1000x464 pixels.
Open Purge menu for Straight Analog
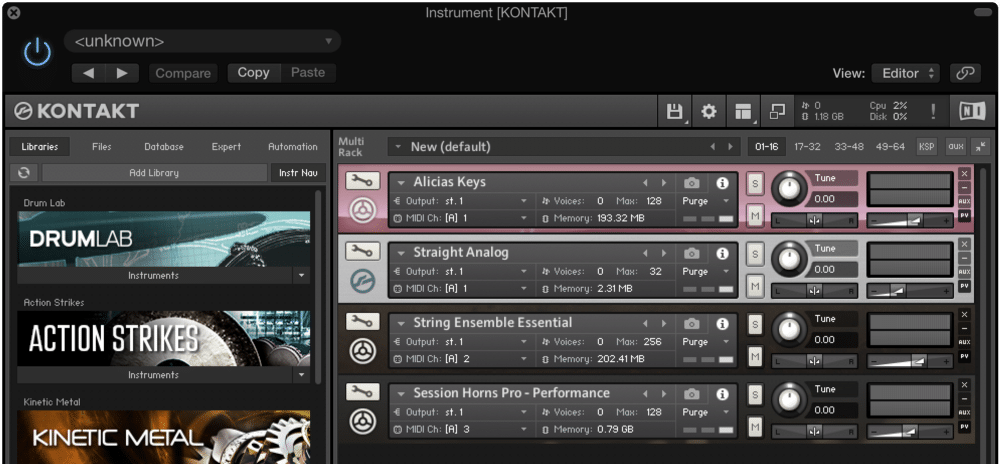tap(706, 272)
